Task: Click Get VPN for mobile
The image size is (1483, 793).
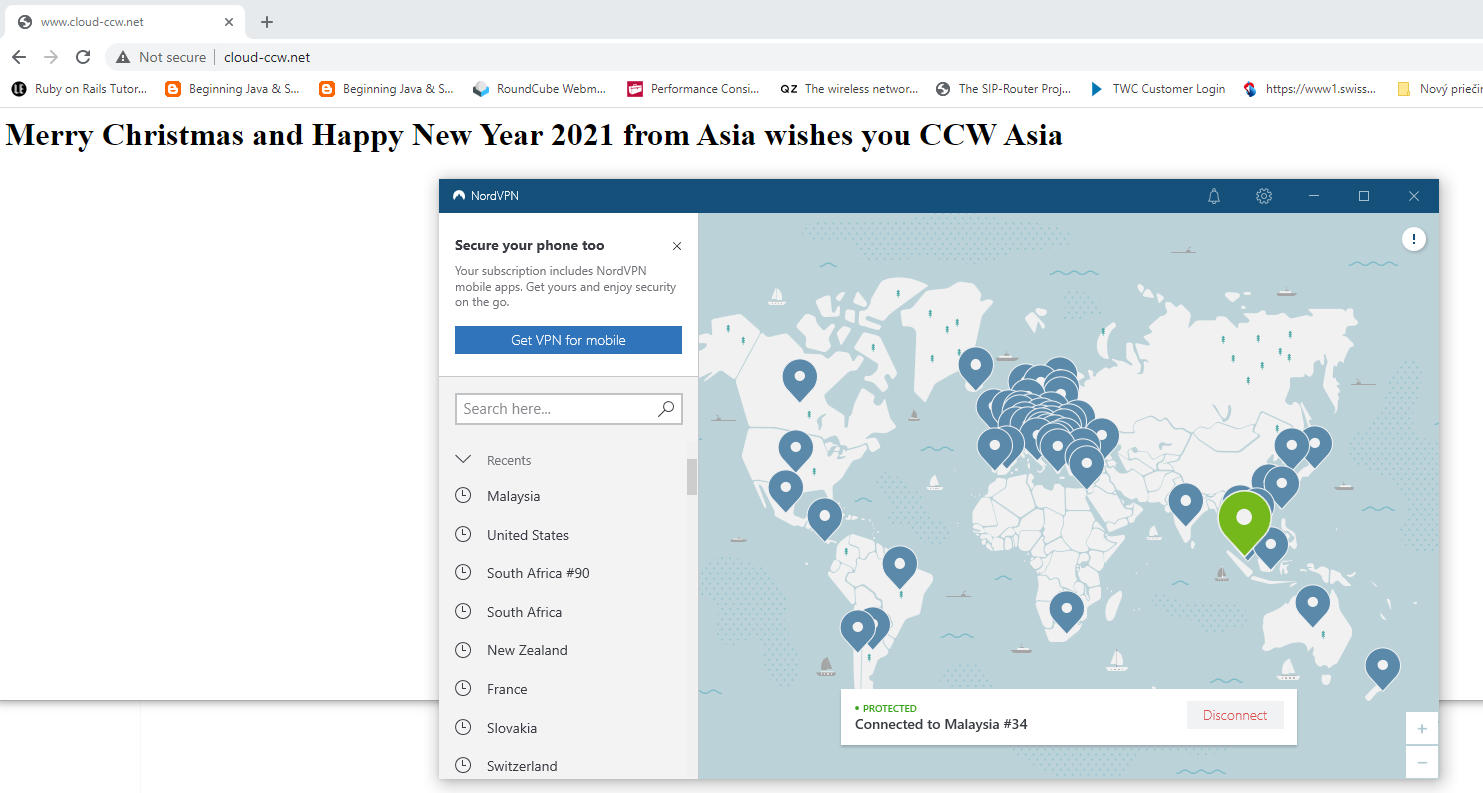Action: pos(568,340)
